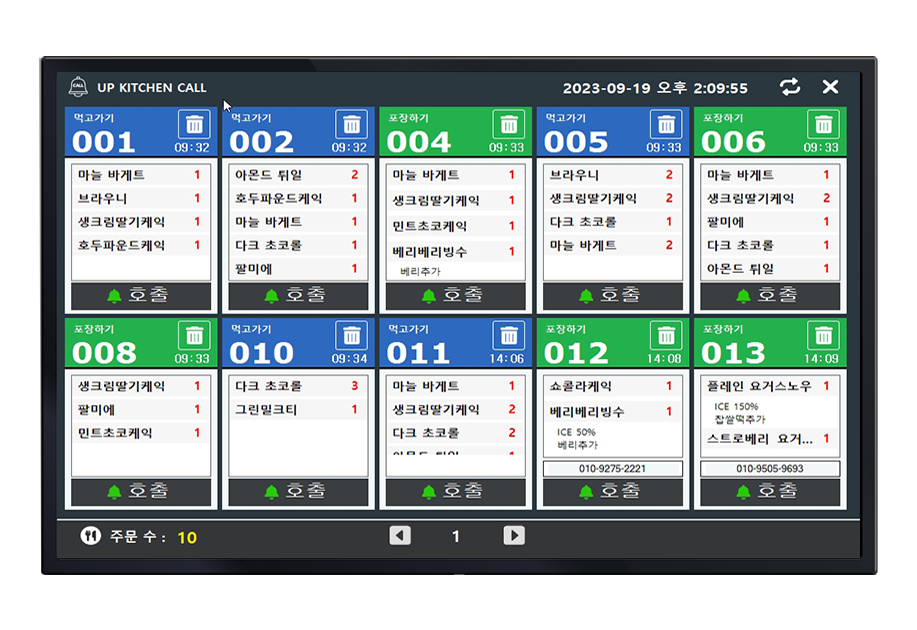Go to the next page arrow
This screenshot has width=917, height=630.
pyautogui.click(x=513, y=536)
